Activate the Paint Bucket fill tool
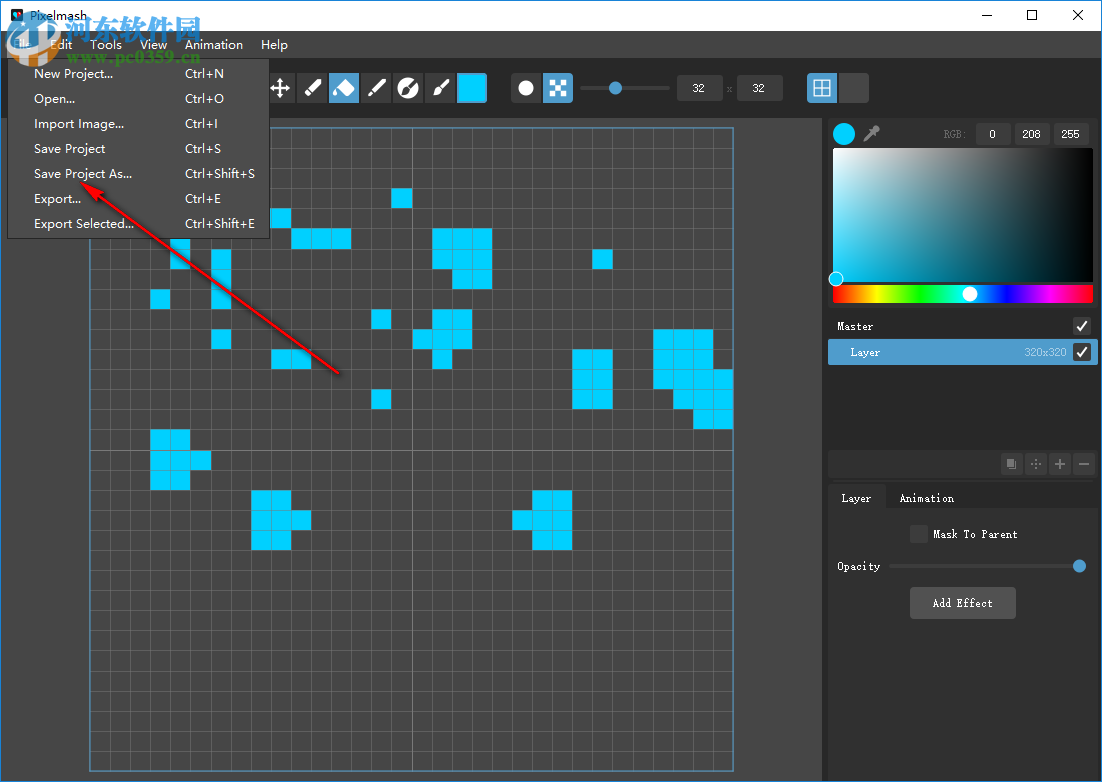Image resolution: width=1102 pixels, height=782 pixels. (x=343, y=88)
